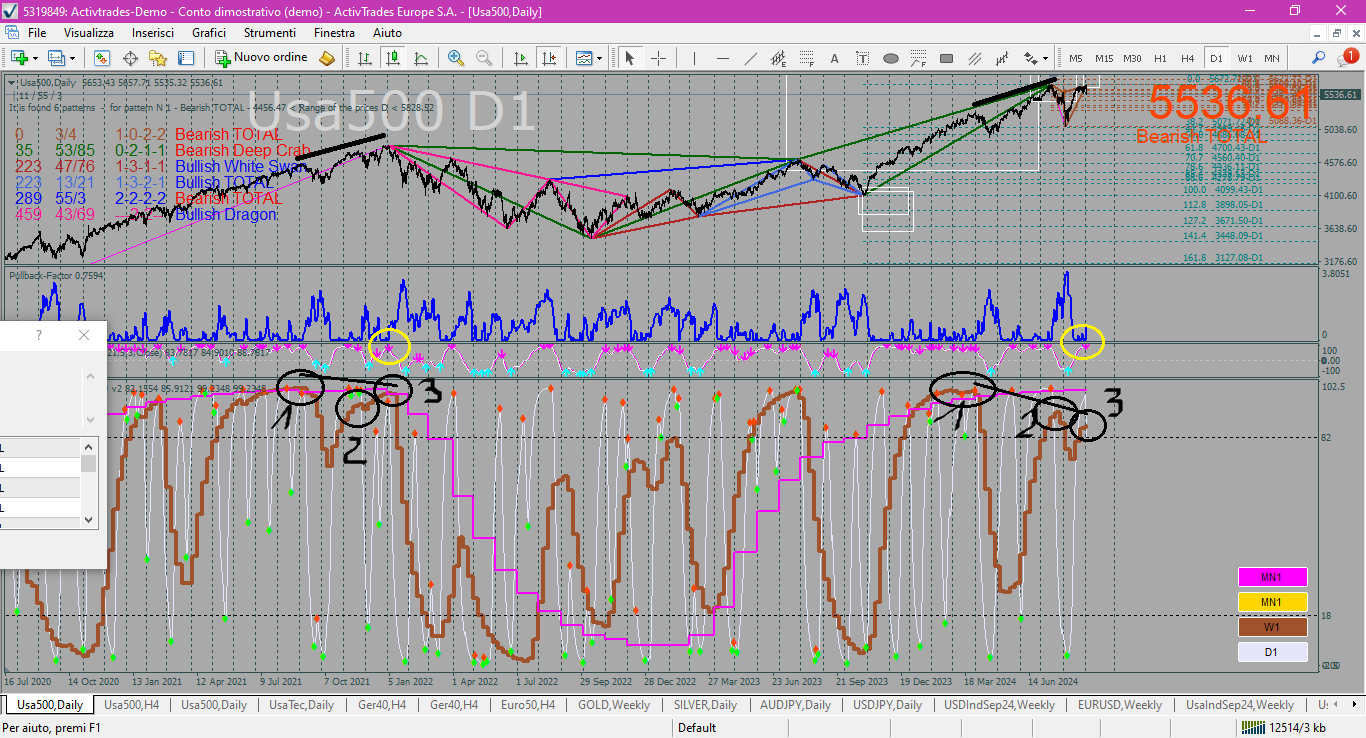This screenshot has height=738, width=1366.
Task: Click the connection status 12514/3 kb indicator
Action: [x=1284, y=728]
